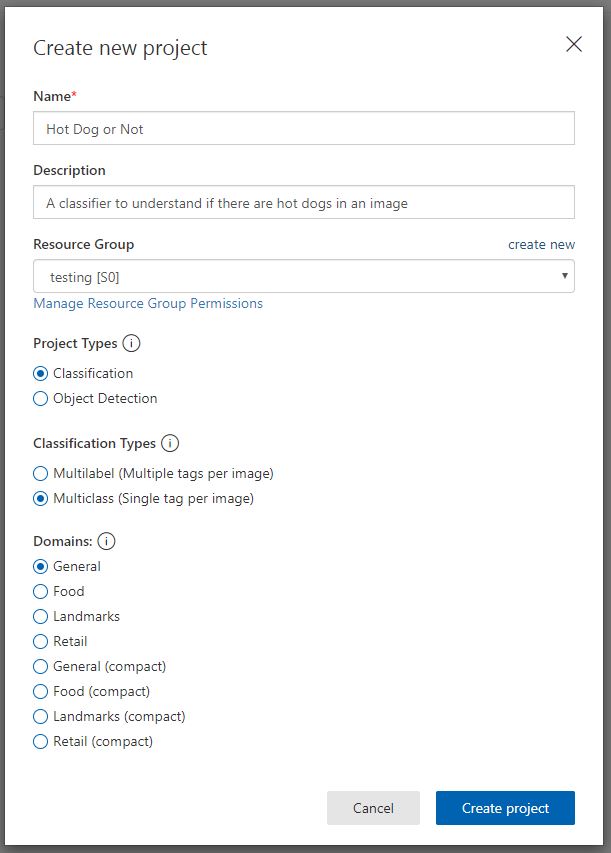Click the Domains info icon
This screenshot has width=611, height=853.
coord(106,541)
